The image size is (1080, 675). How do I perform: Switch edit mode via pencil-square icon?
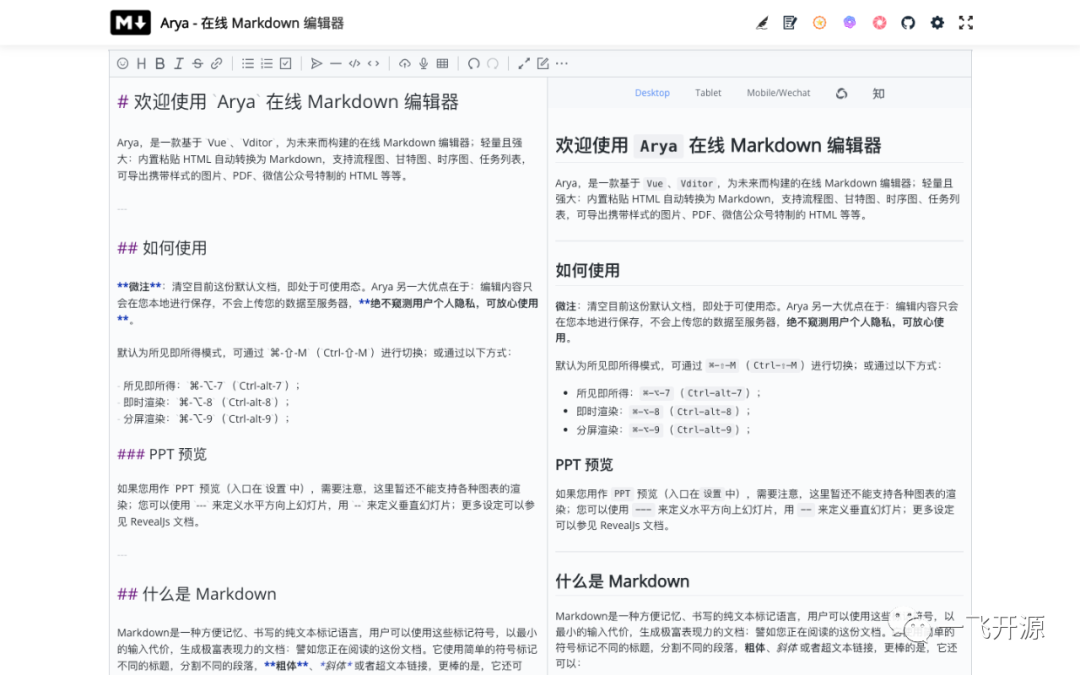[x=543, y=63]
